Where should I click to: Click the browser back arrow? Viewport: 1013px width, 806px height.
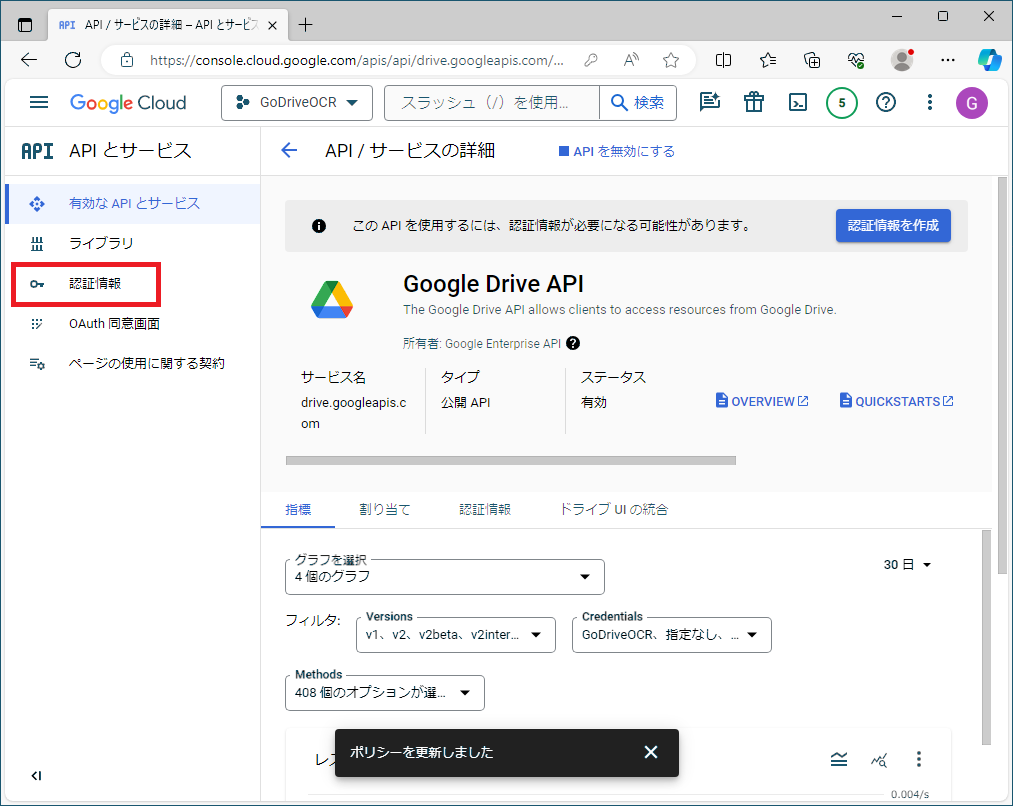click(x=29, y=60)
